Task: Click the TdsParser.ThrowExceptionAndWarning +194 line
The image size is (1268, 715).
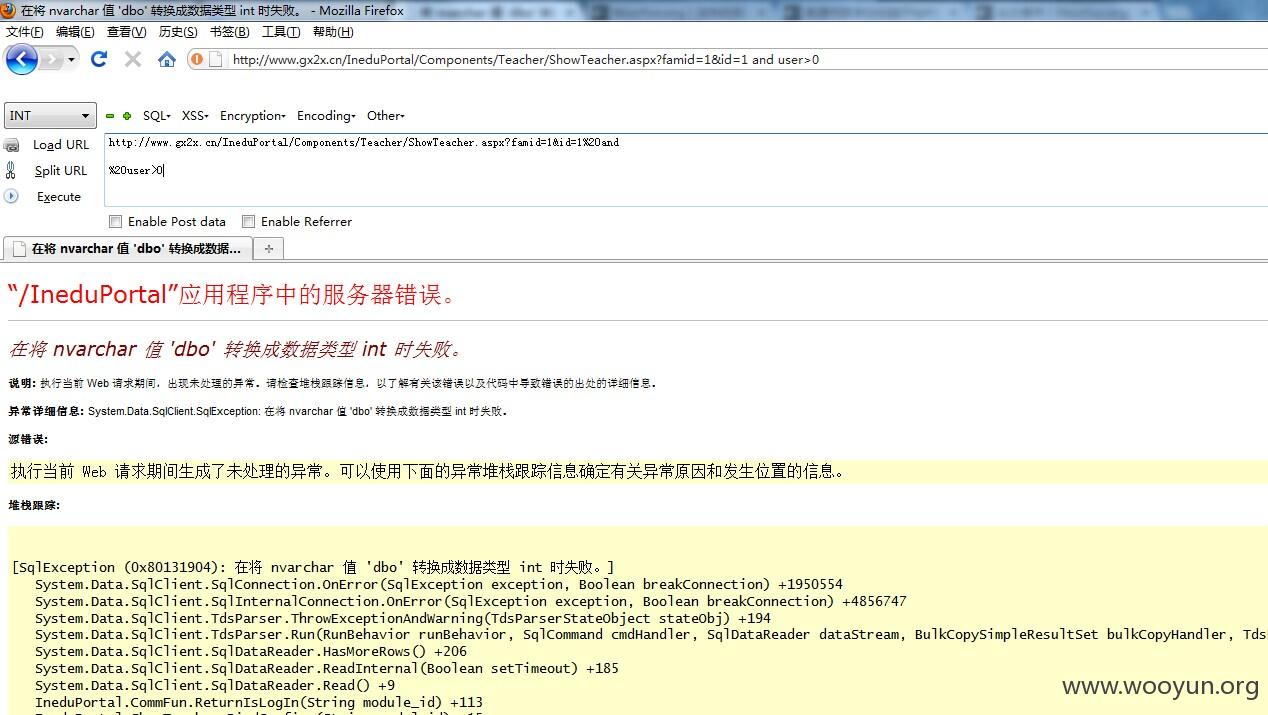Action: [x=402, y=618]
